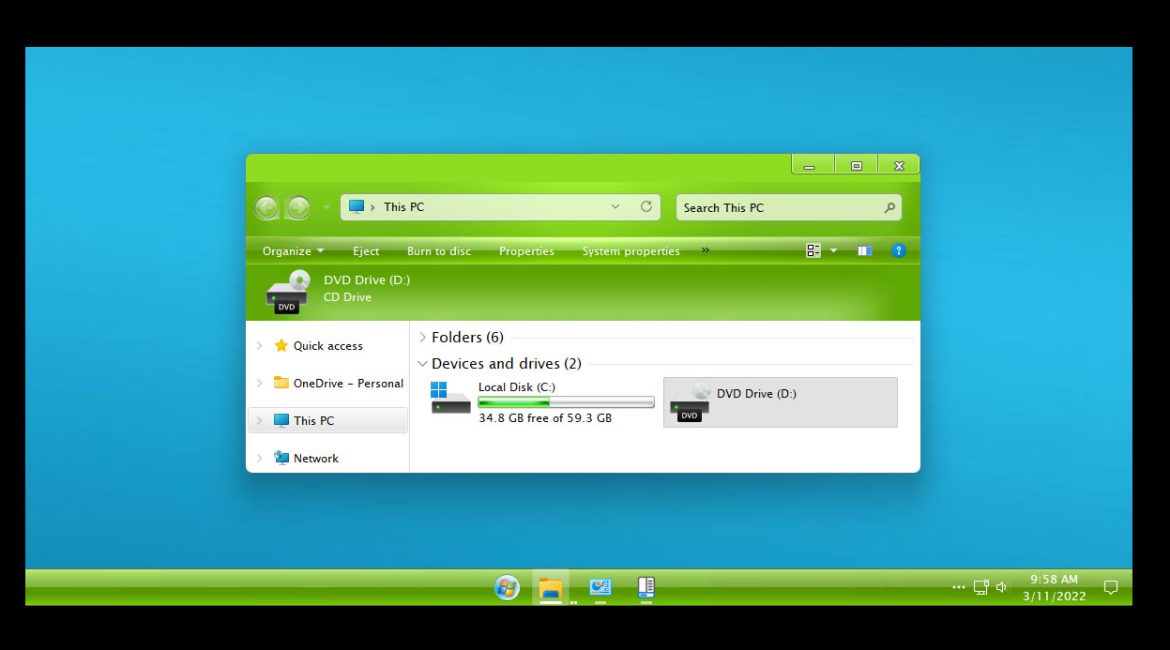Click the volume speaker tray icon
The height and width of the screenshot is (650, 1170).
(1001, 587)
